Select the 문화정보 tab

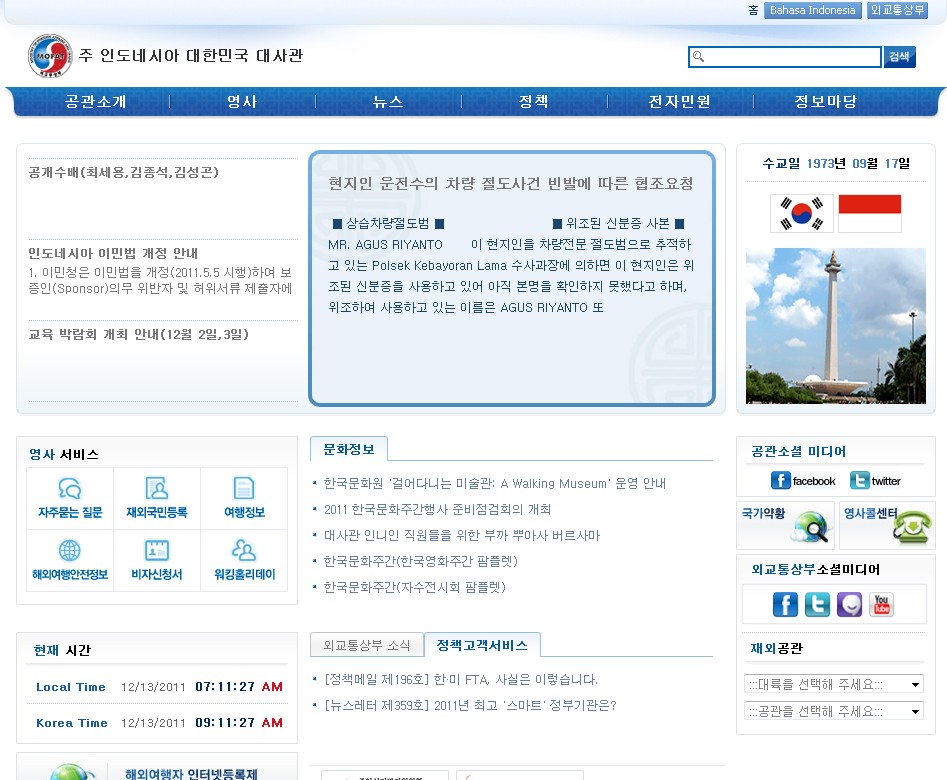348,450
